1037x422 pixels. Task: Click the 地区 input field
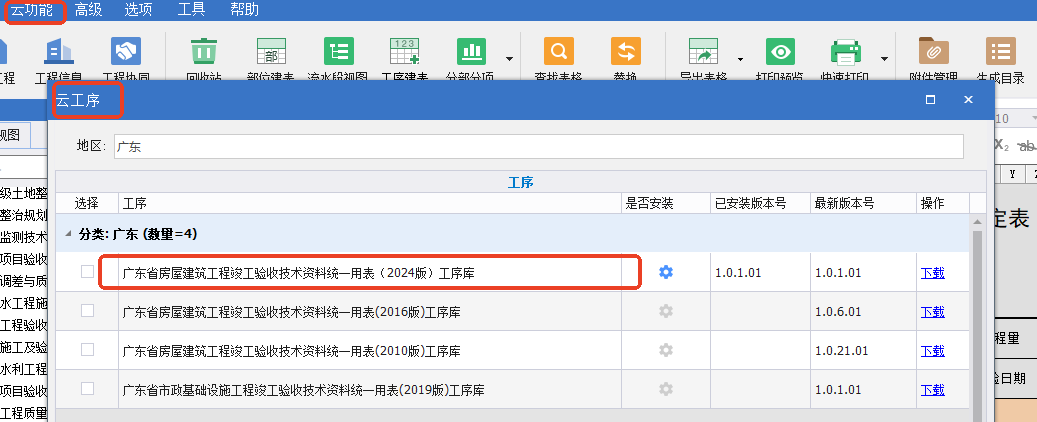[537, 146]
